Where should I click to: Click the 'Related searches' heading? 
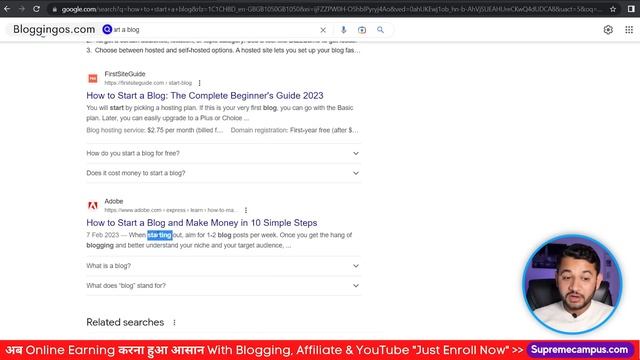(x=125, y=322)
